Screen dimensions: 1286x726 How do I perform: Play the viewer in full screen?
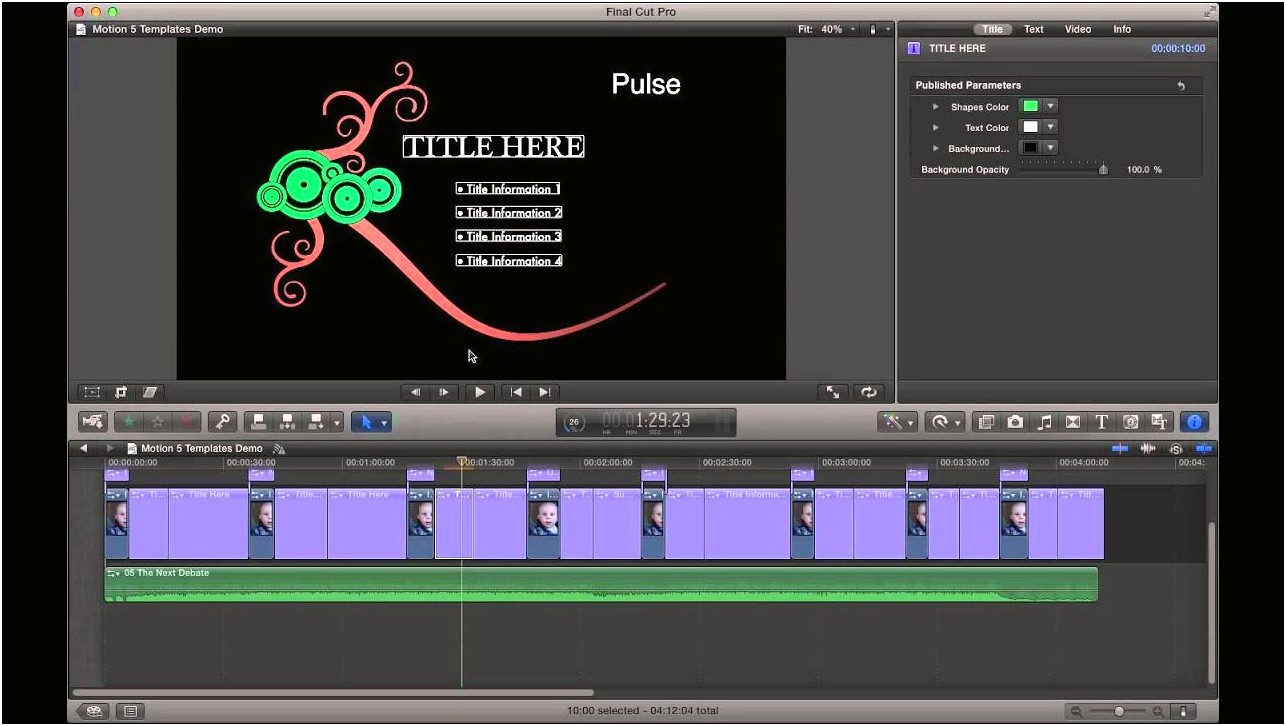click(832, 392)
